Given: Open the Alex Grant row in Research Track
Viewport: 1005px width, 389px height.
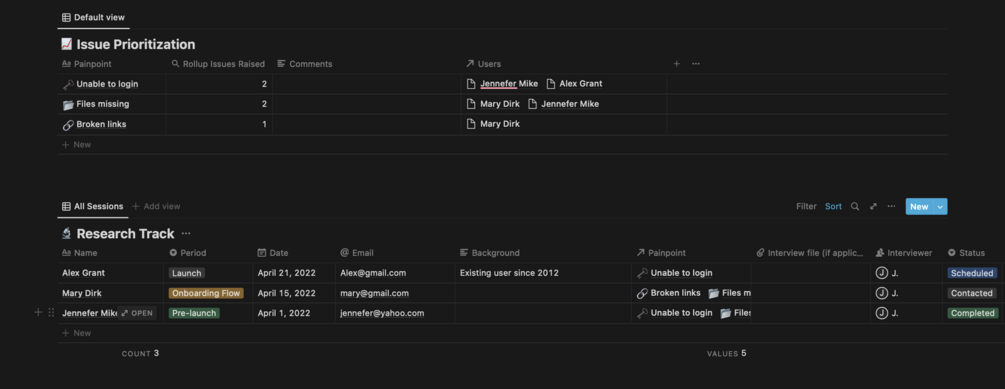Looking at the screenshot, I should 83,273.
